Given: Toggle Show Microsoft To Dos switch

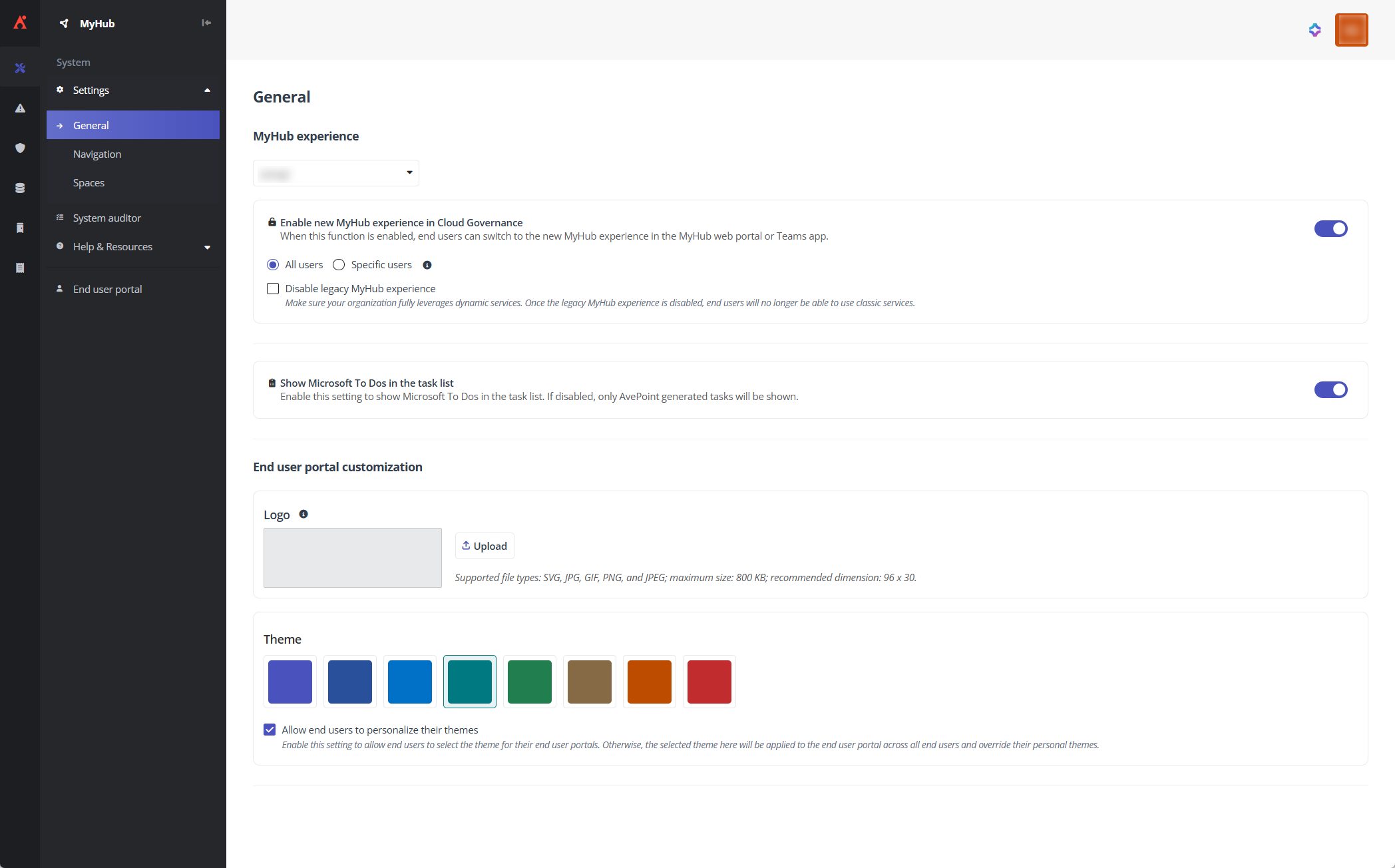Looking at the screenshot, I should click(1330, 389).
